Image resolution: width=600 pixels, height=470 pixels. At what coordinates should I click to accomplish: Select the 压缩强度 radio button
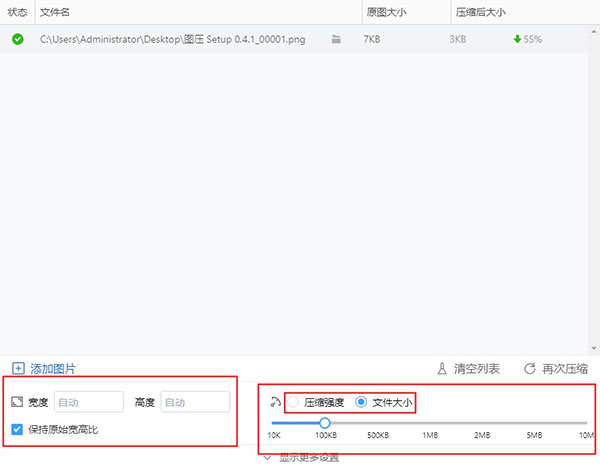point(293,402)
